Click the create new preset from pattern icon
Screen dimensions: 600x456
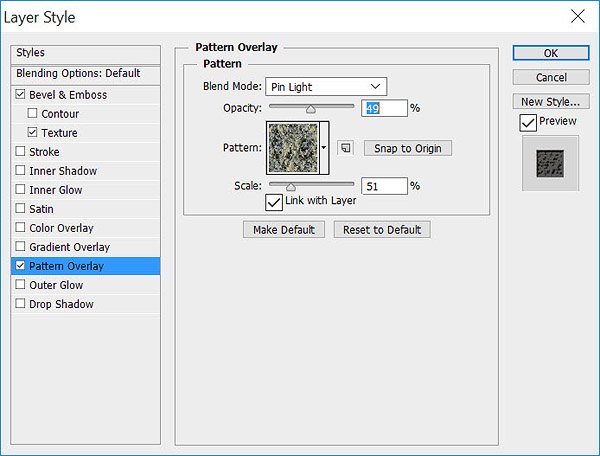pos(346,148)
